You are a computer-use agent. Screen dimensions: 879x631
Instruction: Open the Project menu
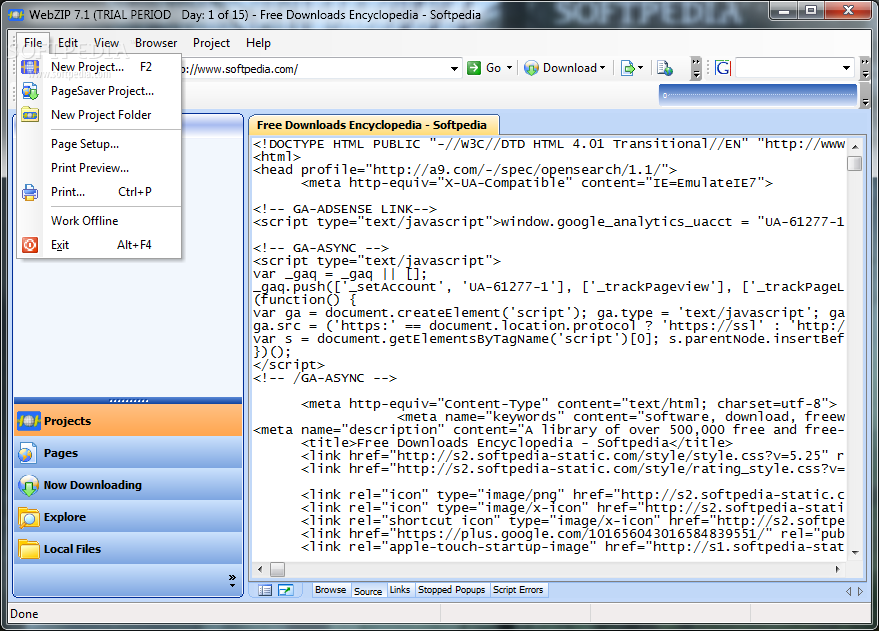(211, 43)
